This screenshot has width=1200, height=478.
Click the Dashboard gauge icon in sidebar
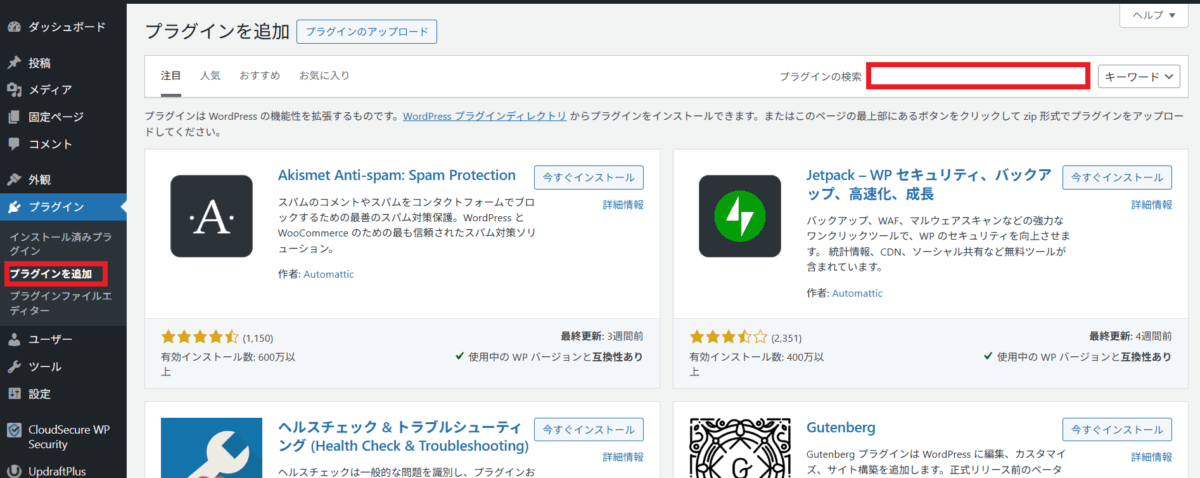coord(14,27)
